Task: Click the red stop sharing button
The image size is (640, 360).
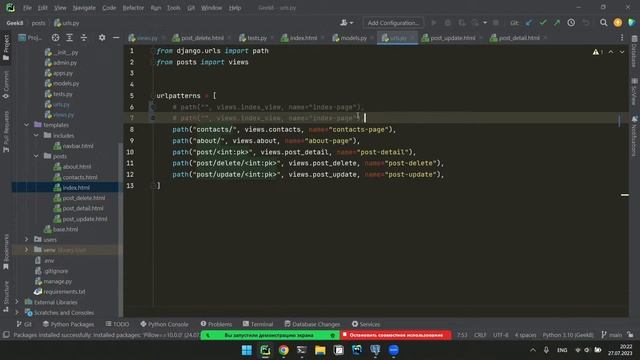Action: (396, 335)
